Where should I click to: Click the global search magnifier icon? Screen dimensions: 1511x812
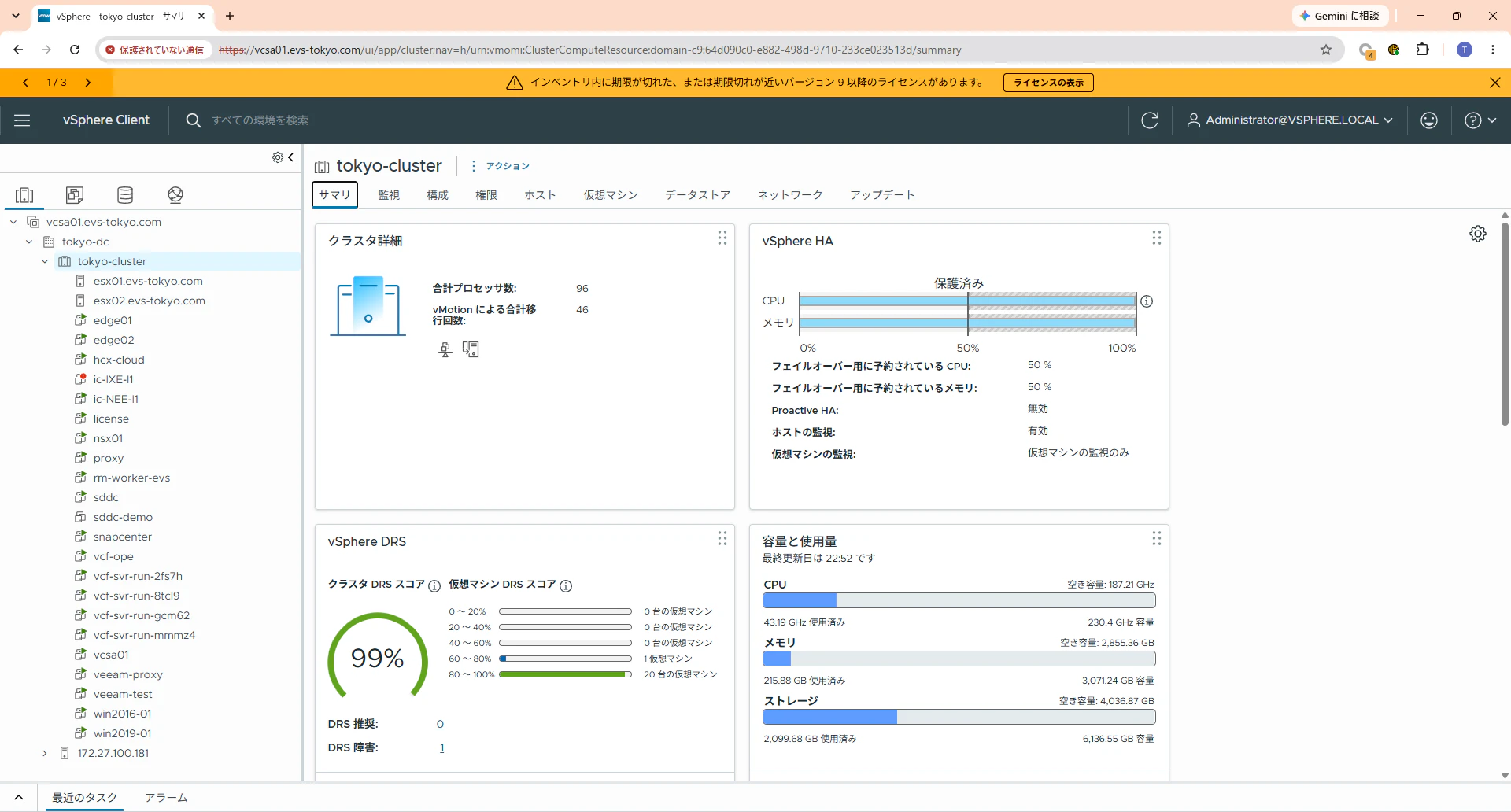click(193, 120)
